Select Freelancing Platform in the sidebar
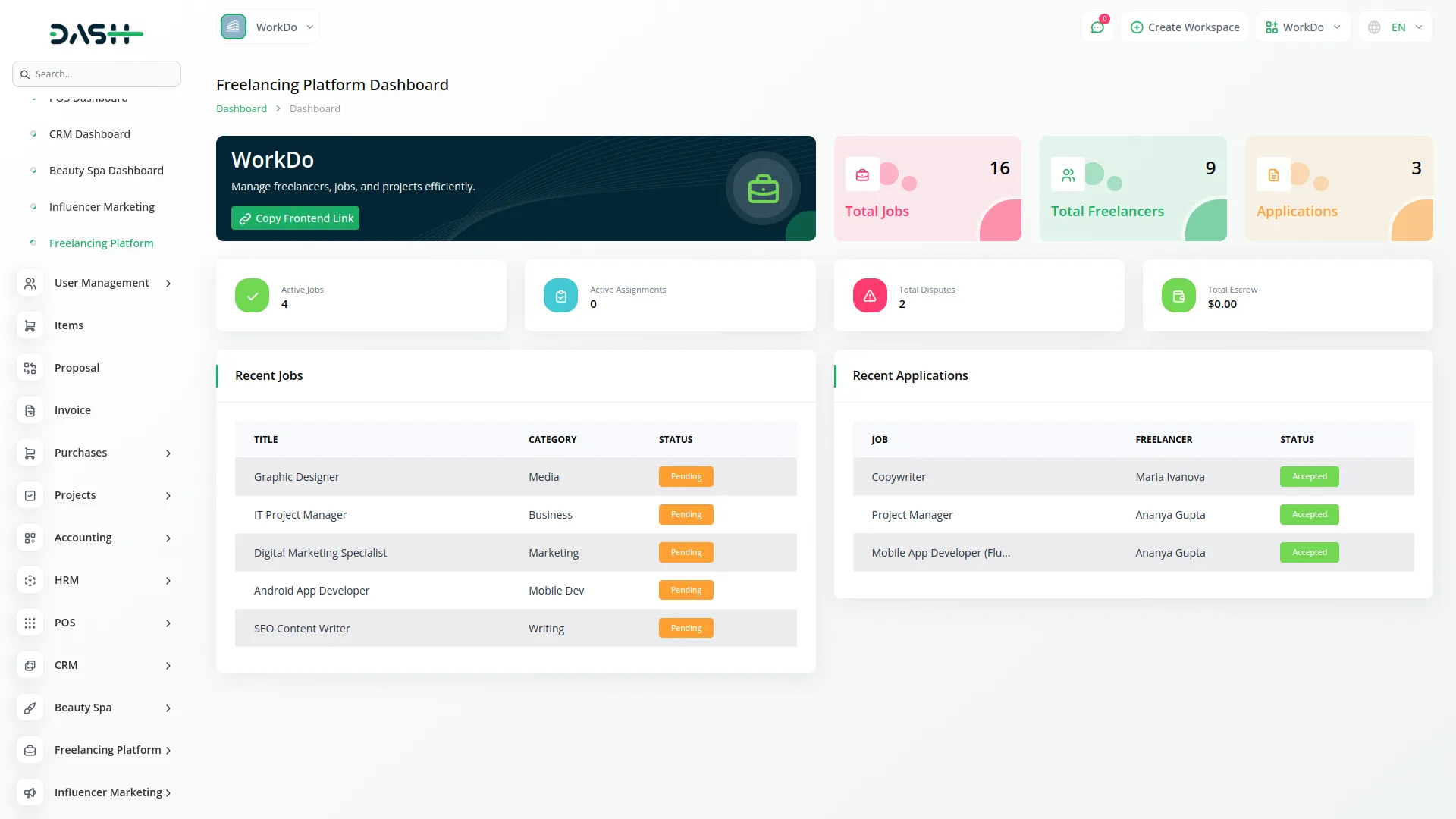The height and width of the screenshot is (819, 1456). point(101,243)
